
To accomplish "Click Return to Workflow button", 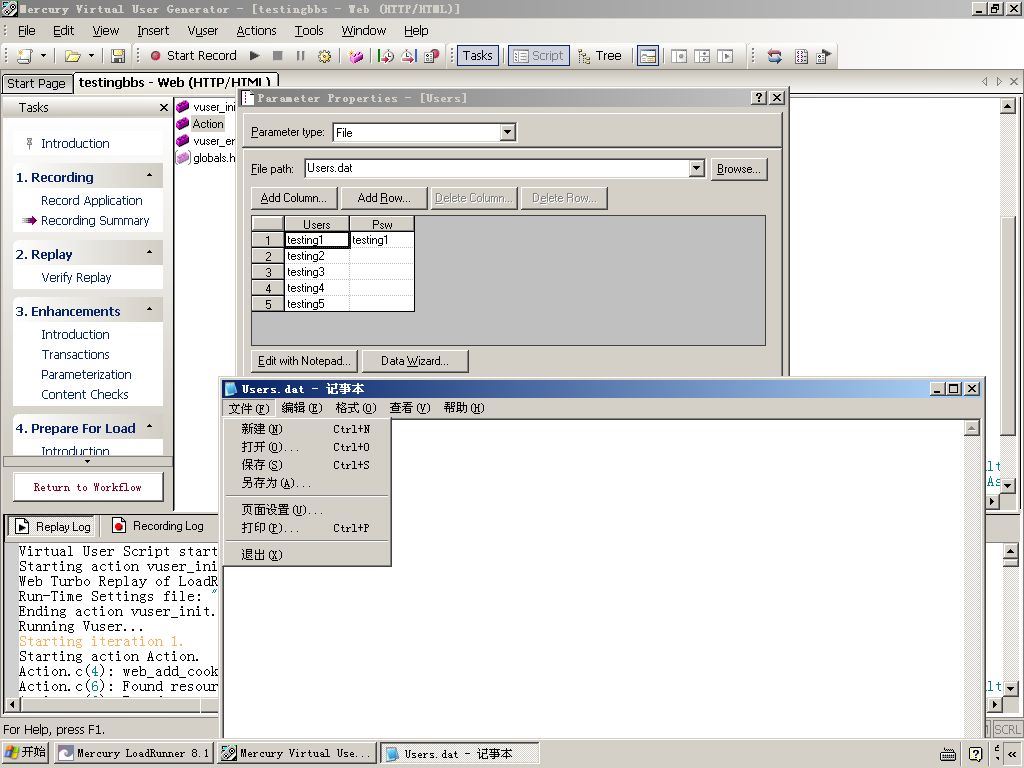I will (88, 487).
